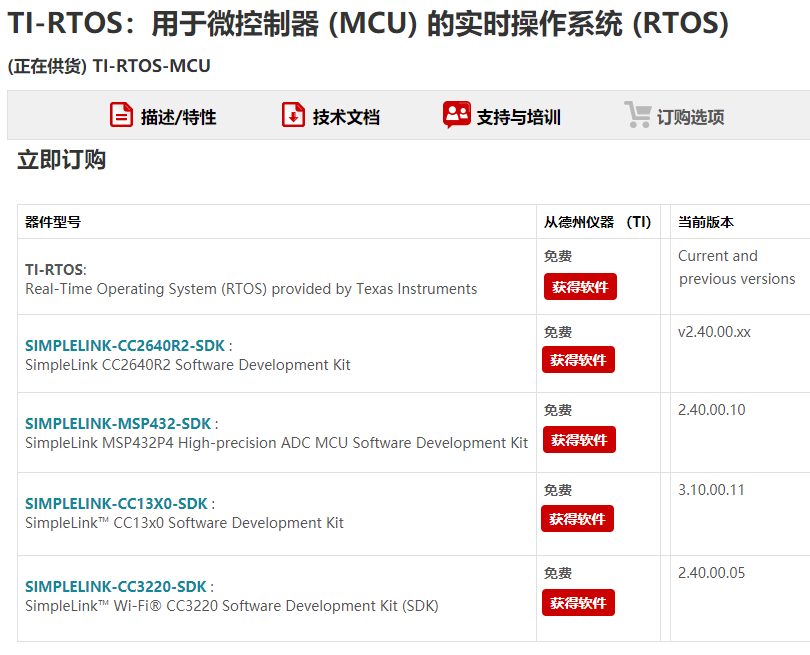Click the 器件型号 column header
Image resolution: width=810 pixels, height=655 pixels.
(53, 223)
